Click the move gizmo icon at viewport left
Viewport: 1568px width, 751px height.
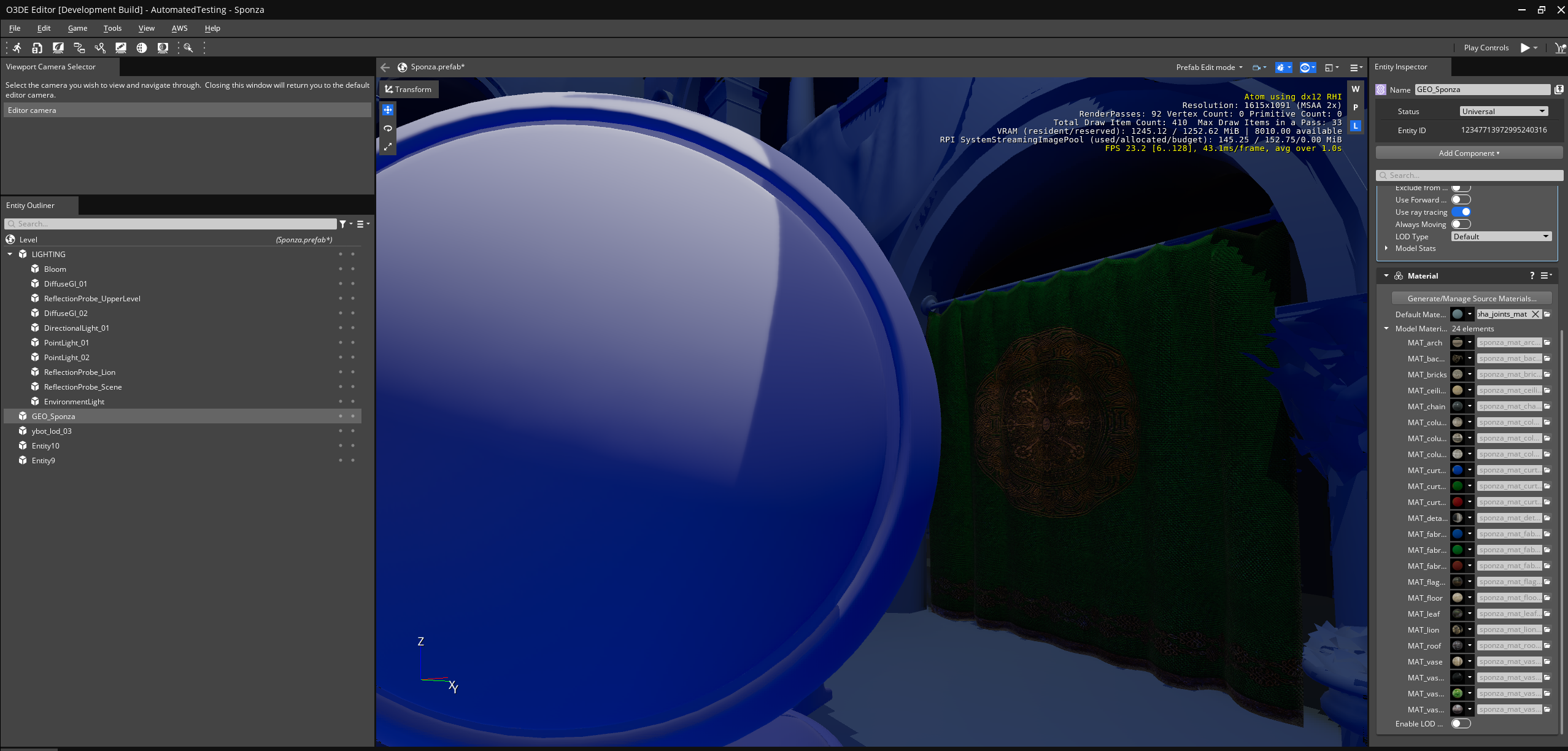387,110
